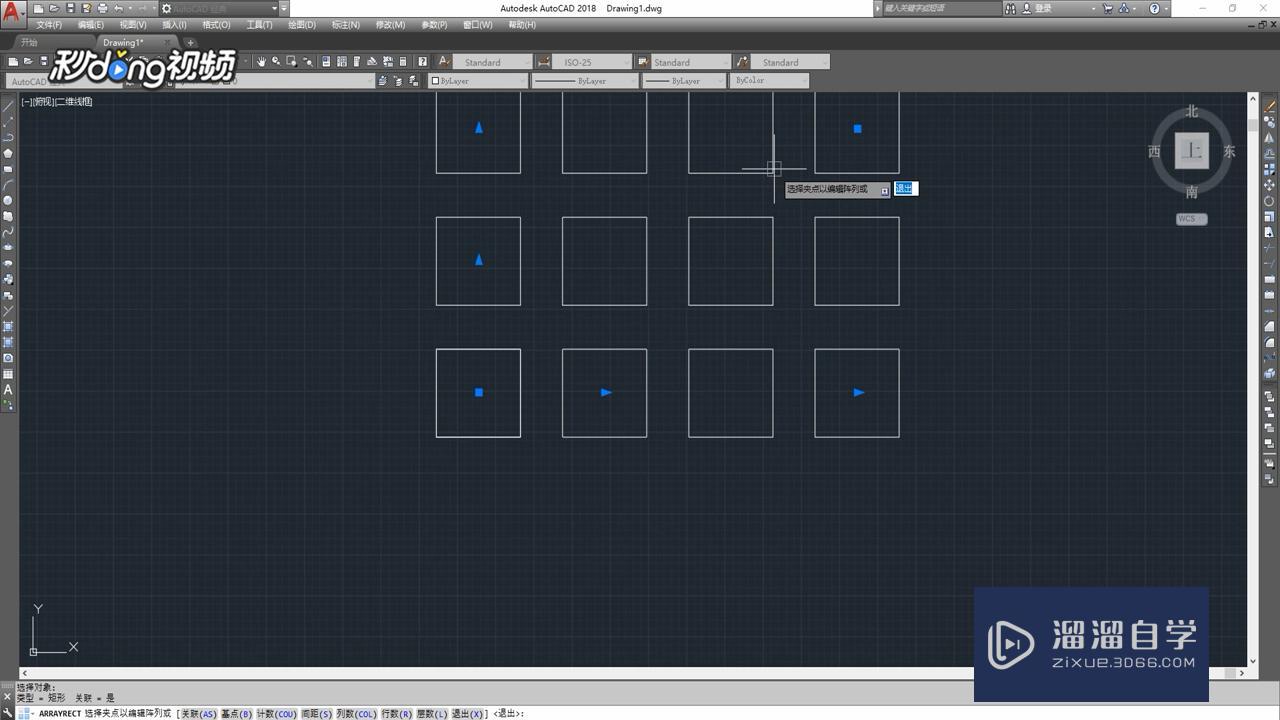Click the 俯视 view control label
This screenshot has height=720, width=1280.
click(x=43, y=102)
